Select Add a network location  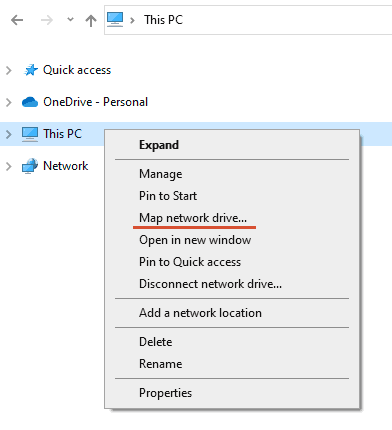coord(200,313)
